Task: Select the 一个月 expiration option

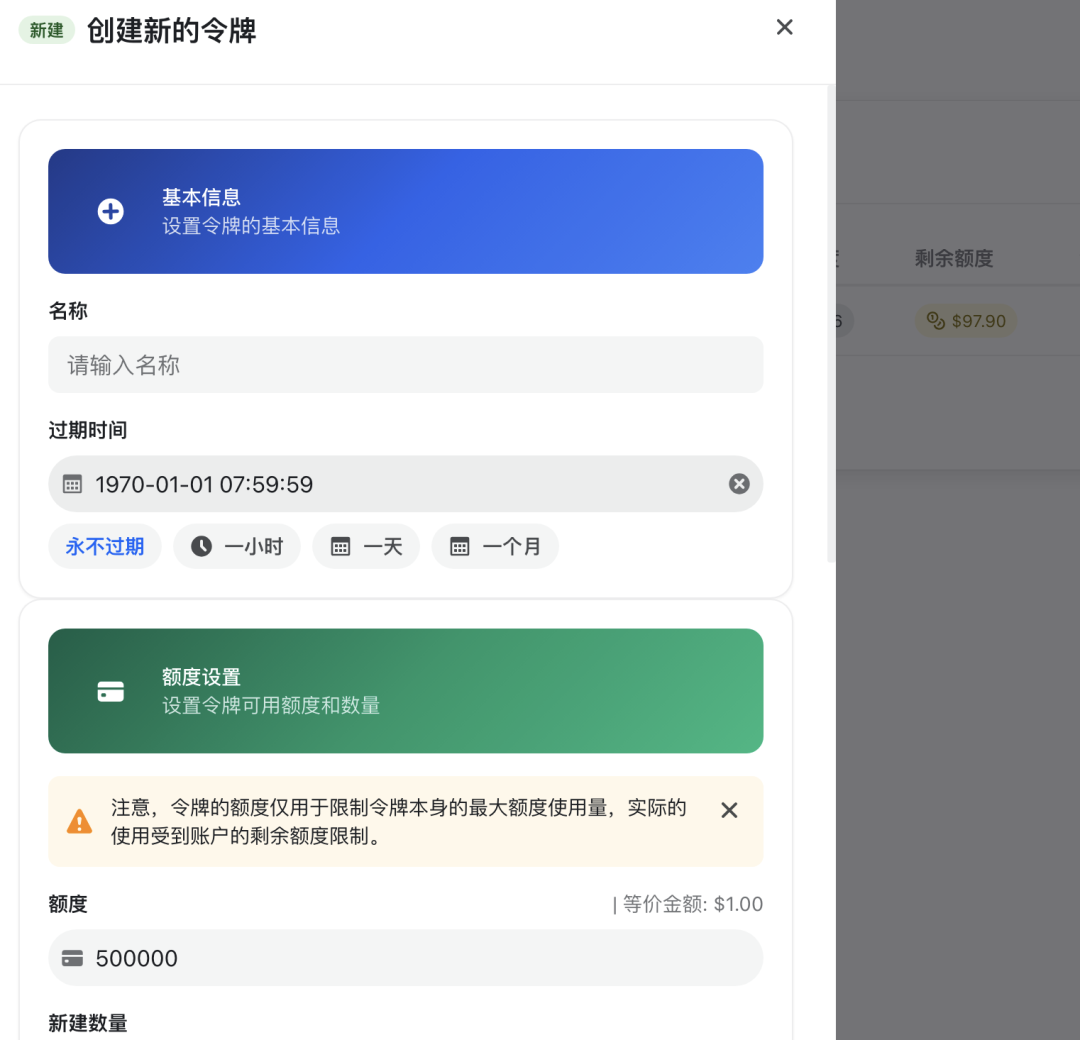Action: pyautogui.click(x=495, y=546)
